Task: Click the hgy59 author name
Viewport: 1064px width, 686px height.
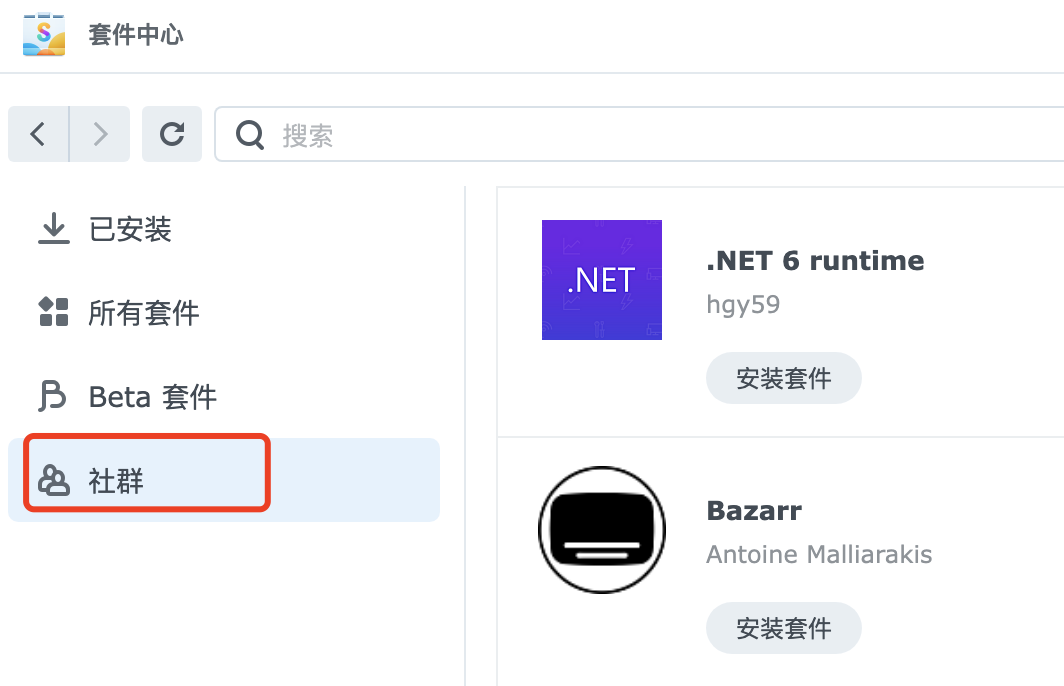Action: point(743,304)
